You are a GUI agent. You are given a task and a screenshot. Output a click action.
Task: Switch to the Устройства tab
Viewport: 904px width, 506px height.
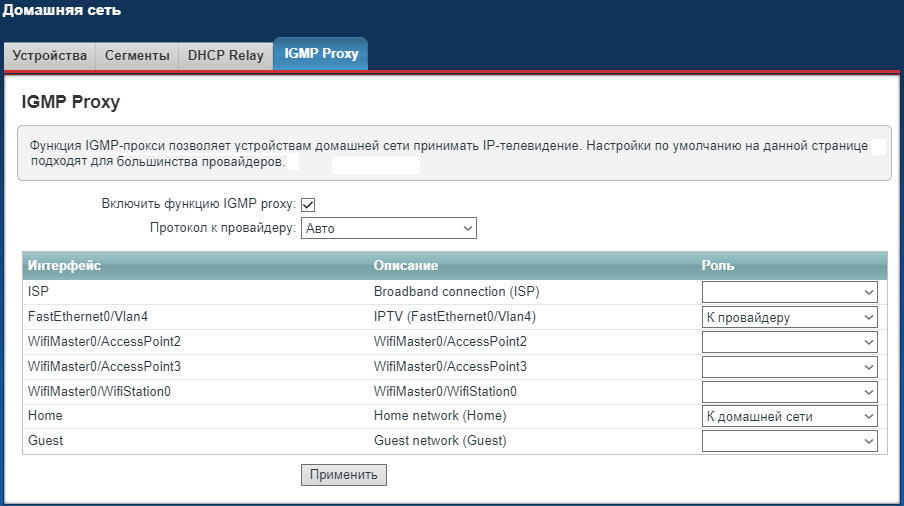(x=50, y=56)
